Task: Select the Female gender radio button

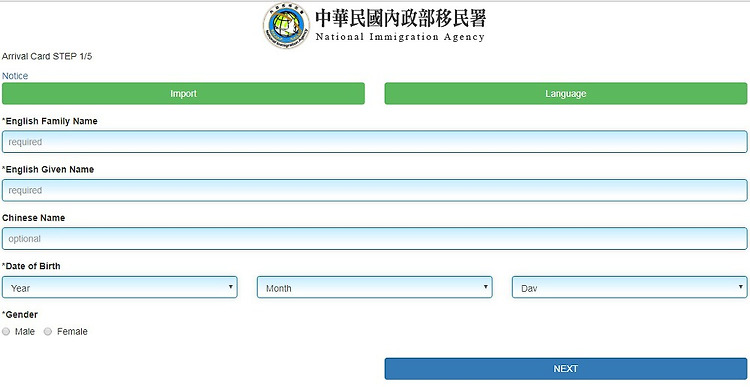Action: click(x=48, y=332)
